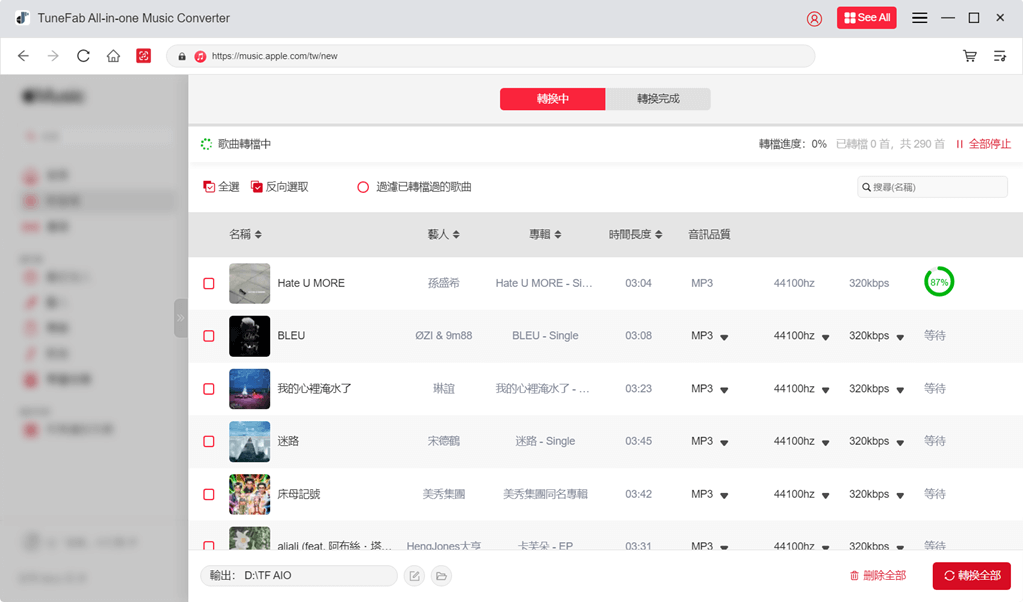Screen dimensions: 1024x602
Task: Click the 搜尋(名稱) search field
Action: tap(932, 187)
